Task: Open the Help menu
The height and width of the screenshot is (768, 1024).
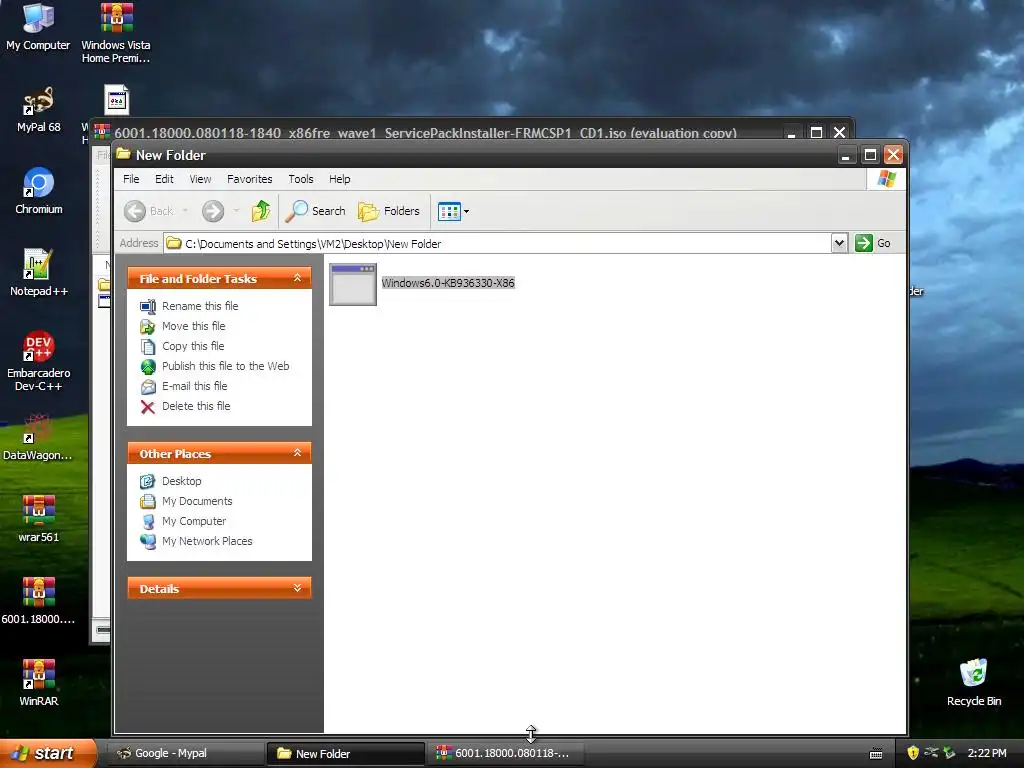Action: (339, 179)
